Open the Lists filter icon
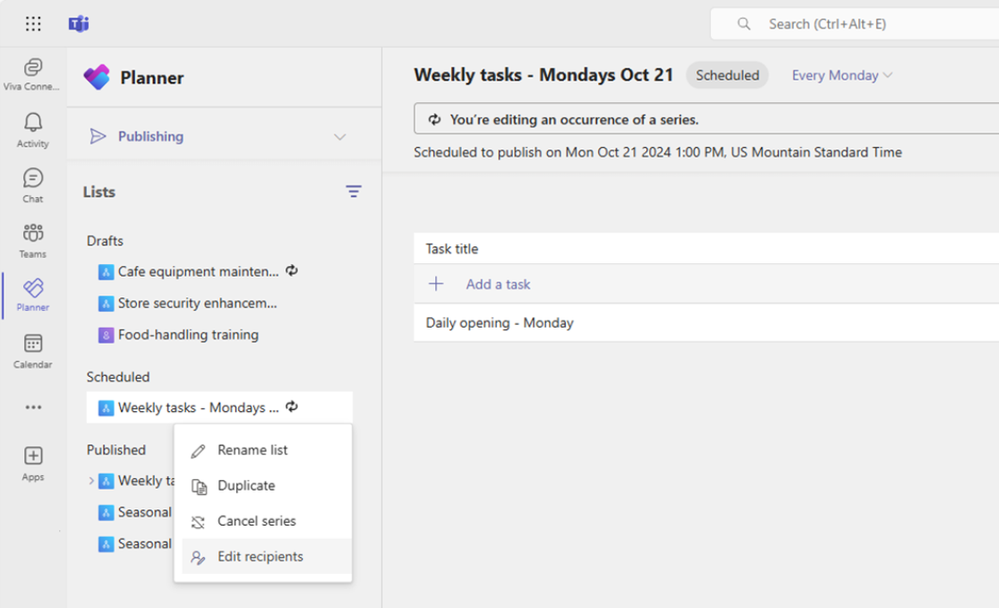This screenshot has height=608, width=999. 353,191
